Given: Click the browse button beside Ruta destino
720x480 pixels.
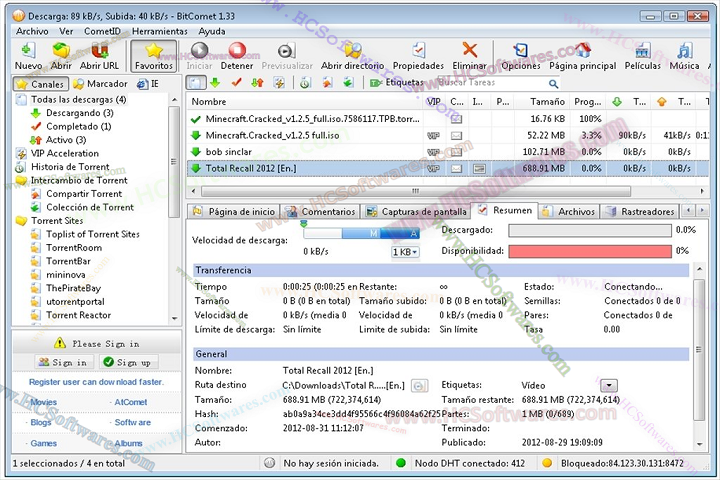Looking at the screenshot, I should [418, 386].
